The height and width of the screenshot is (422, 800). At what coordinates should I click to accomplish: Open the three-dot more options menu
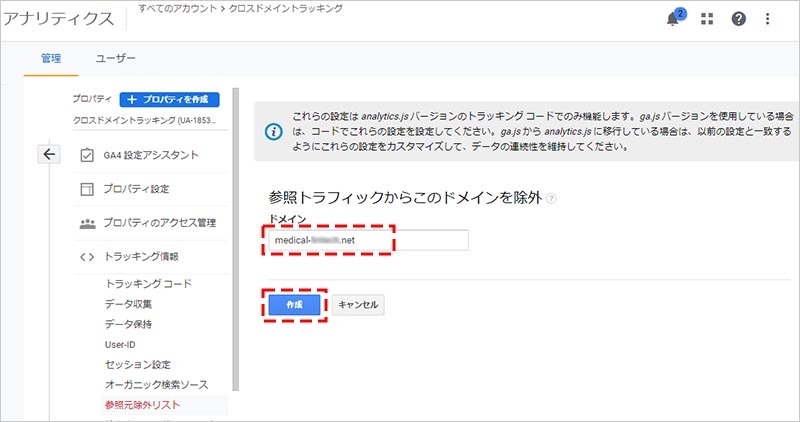click(x=768, y=19)
